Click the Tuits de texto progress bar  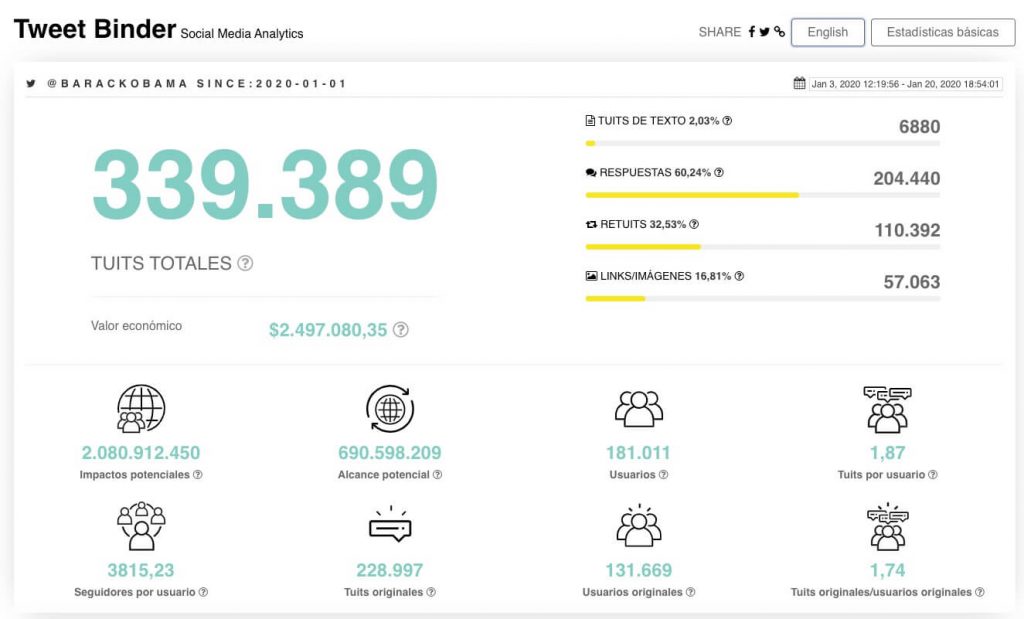pos(763,143)
